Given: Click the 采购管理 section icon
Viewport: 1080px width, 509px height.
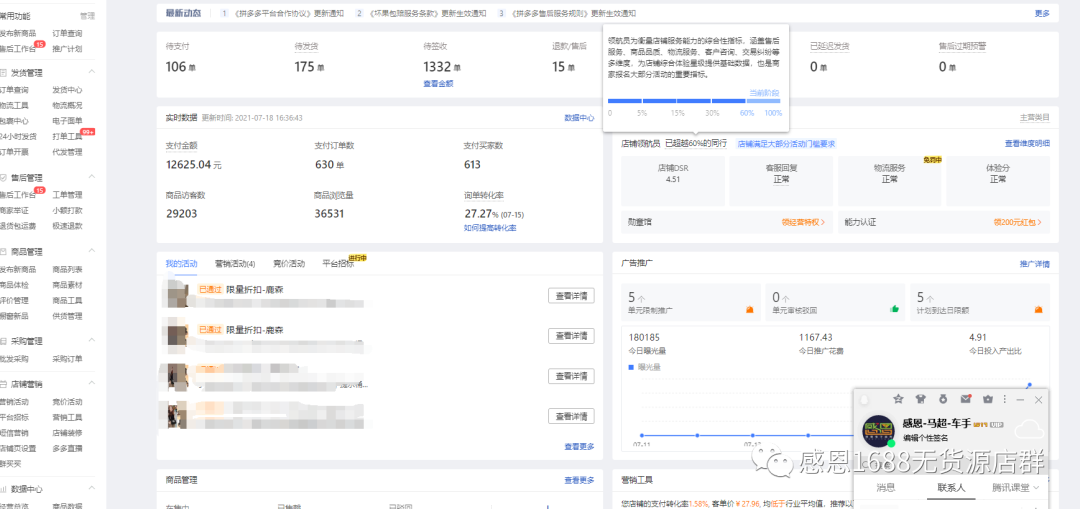Looking at the screenshot, I should (3, 341).
